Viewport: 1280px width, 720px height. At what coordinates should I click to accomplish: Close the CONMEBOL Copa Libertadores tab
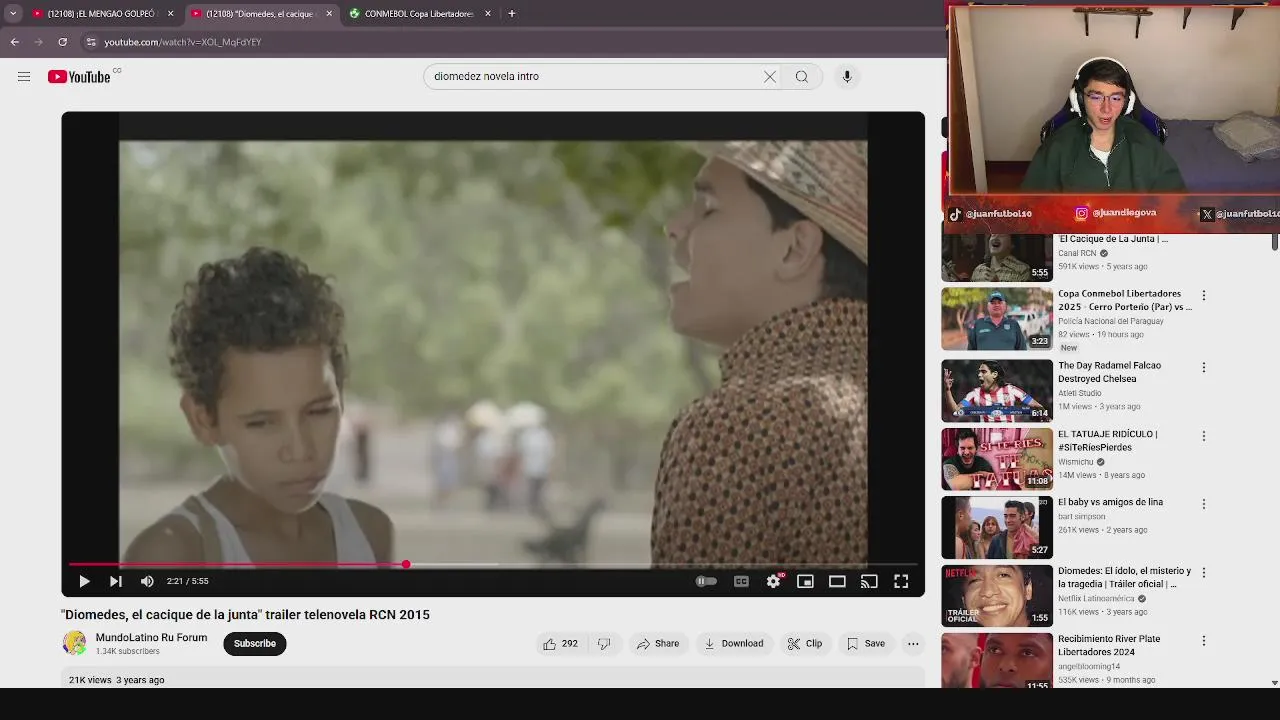pos(488,14)
